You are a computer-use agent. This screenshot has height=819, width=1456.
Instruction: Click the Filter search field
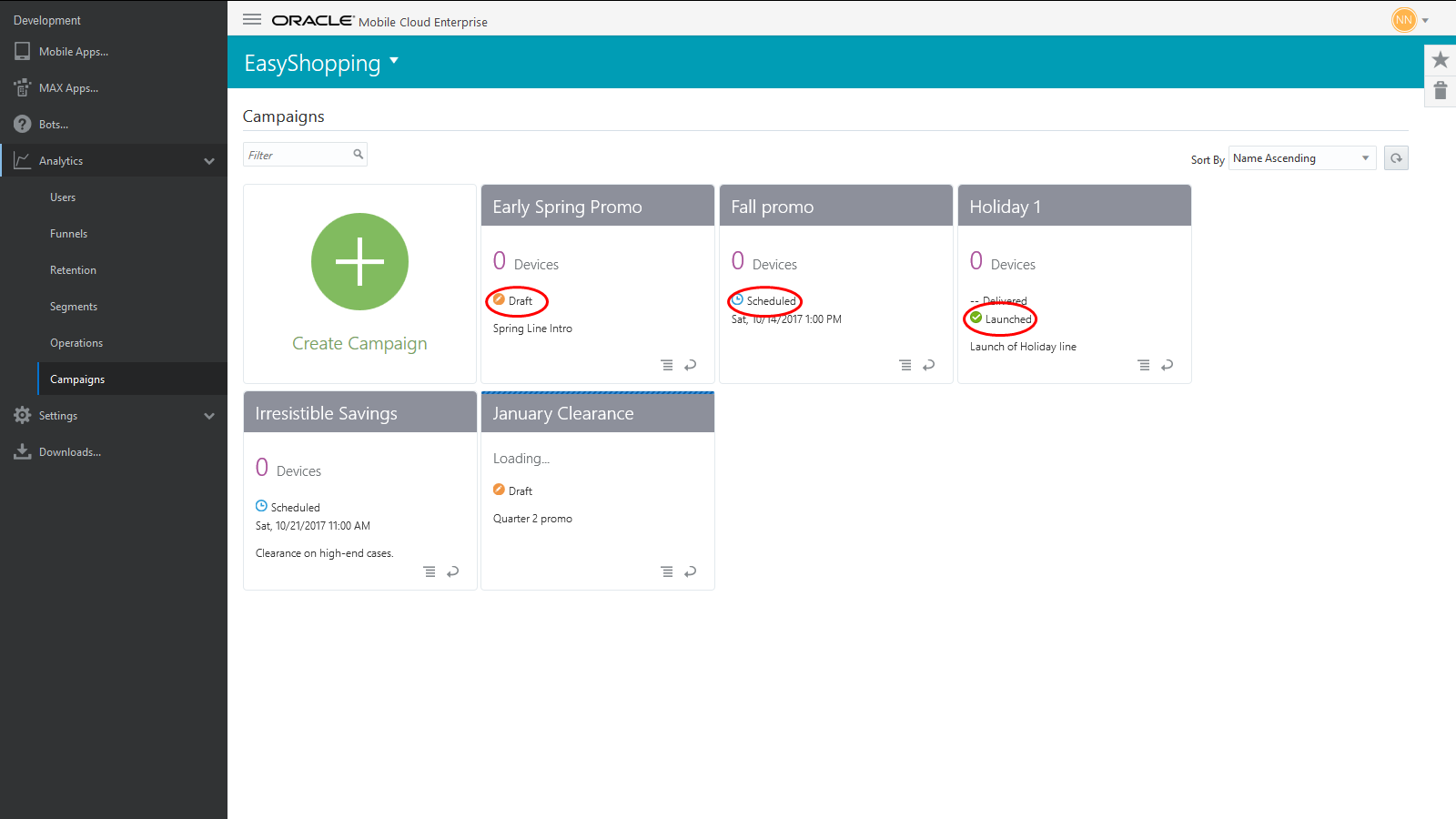(305, 155)
